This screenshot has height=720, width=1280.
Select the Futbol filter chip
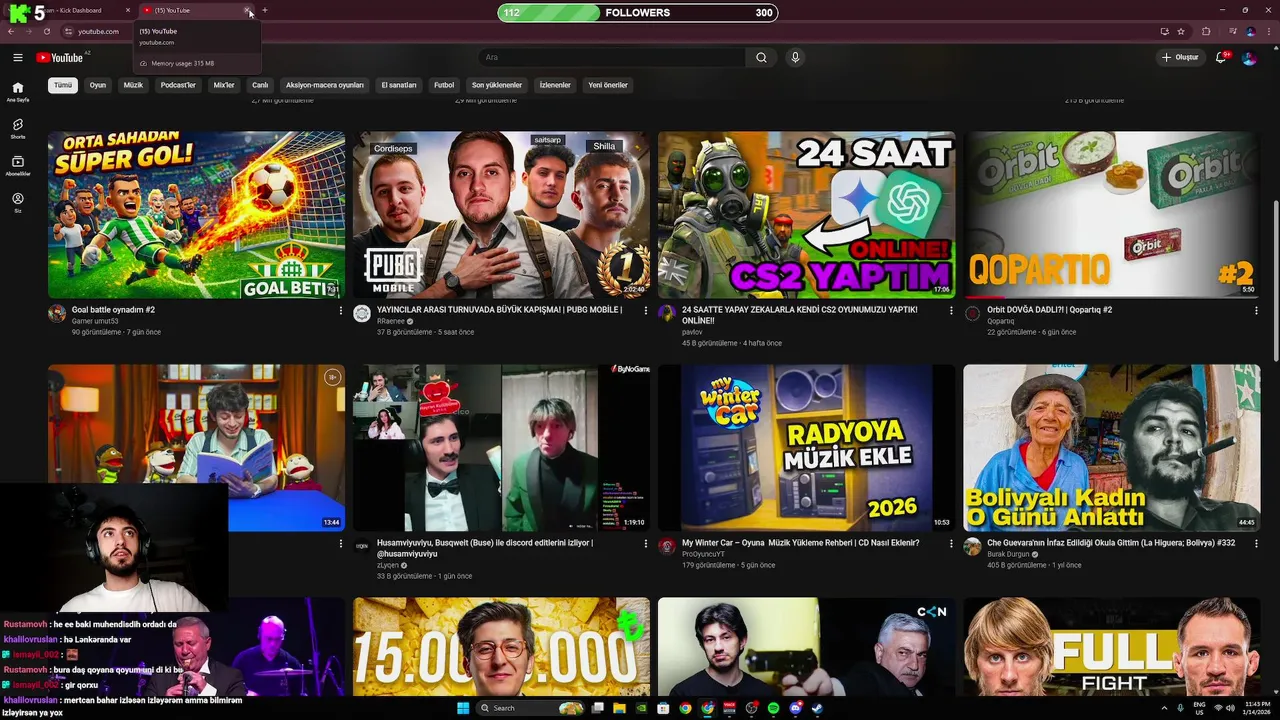(x=444, y=85)
